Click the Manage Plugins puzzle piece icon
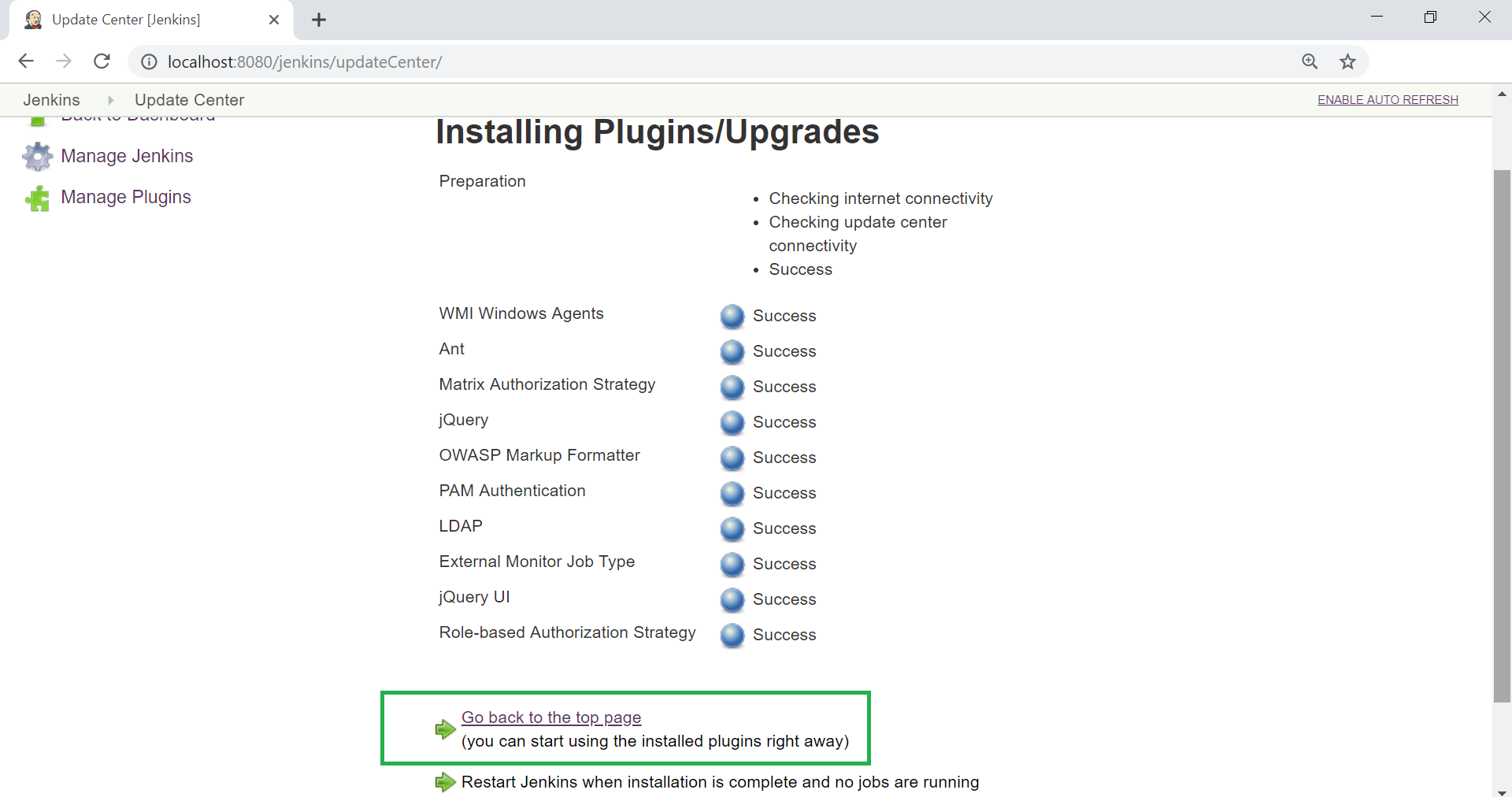This screenshot has height=797, width=1512. point(38,198)
